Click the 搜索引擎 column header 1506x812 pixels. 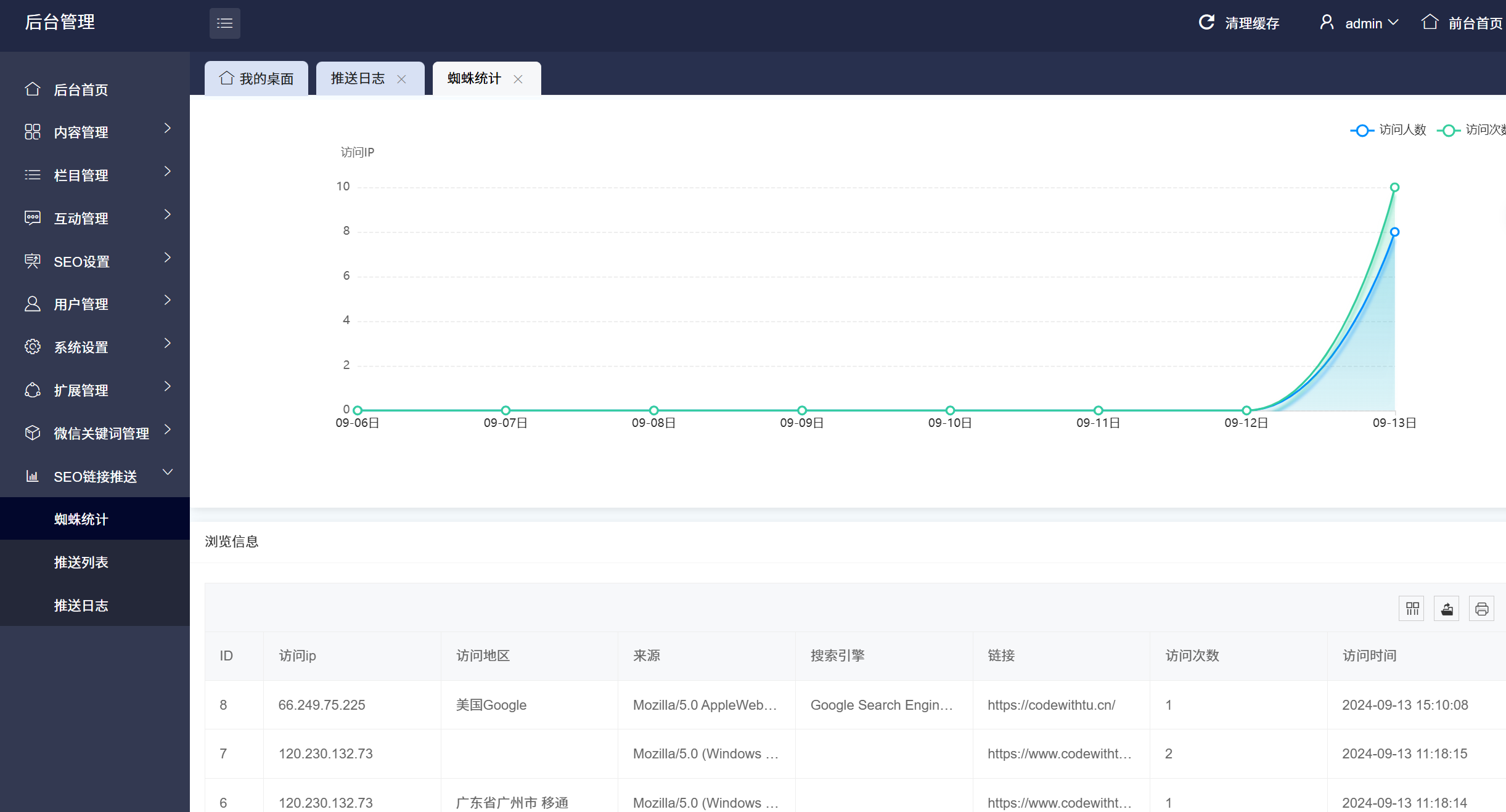(x=884, y=656)
